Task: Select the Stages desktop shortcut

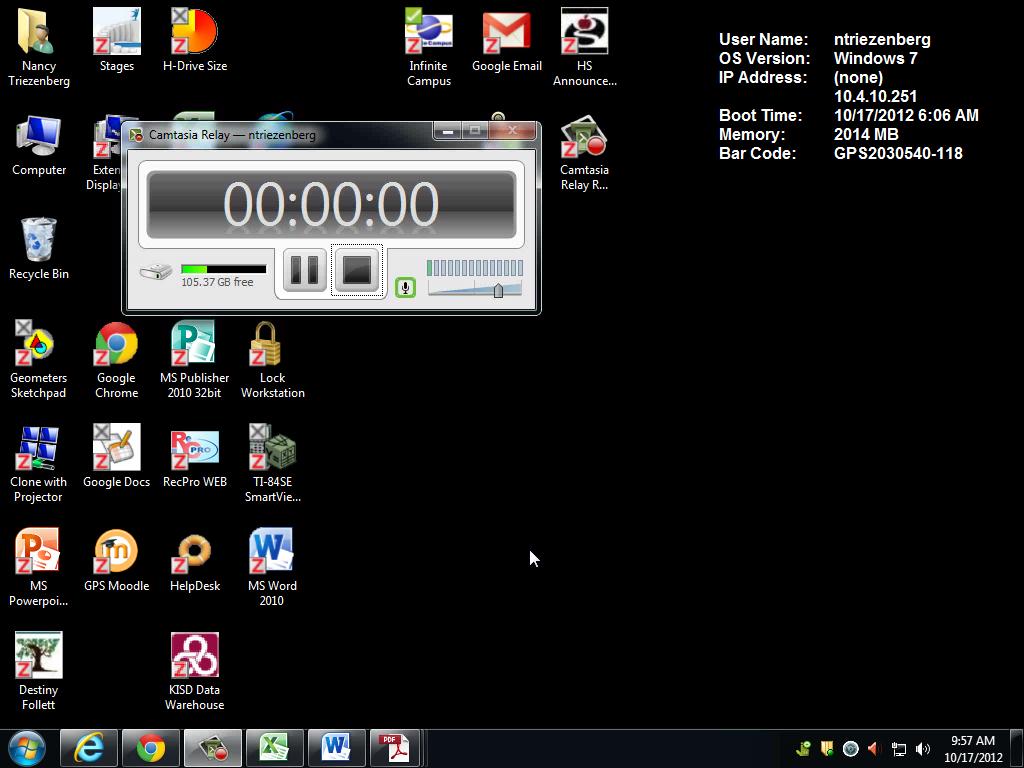Action: point(117,40)
